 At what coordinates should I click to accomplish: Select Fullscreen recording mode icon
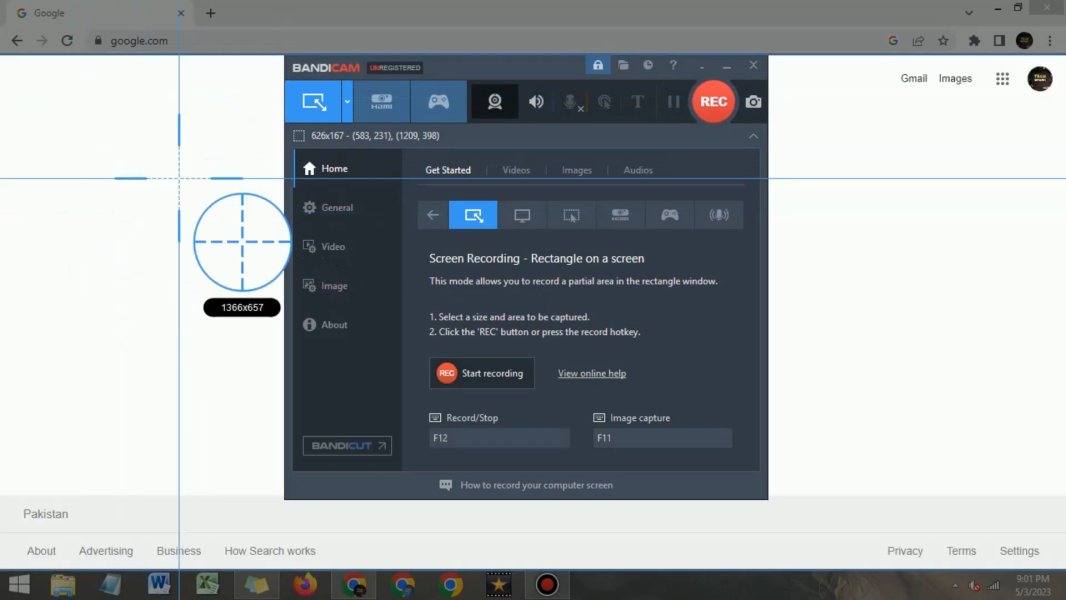pyautogui.click(x=522, y=215)
